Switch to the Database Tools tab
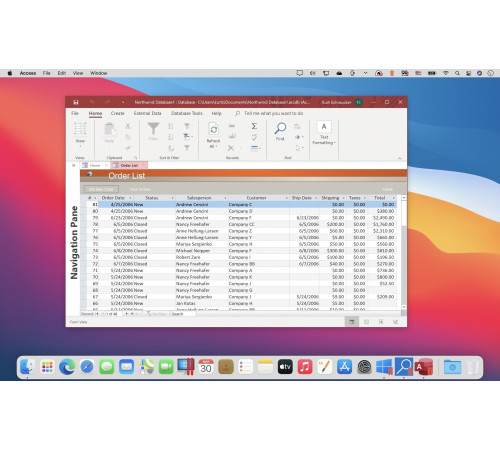 click(187, 113)
